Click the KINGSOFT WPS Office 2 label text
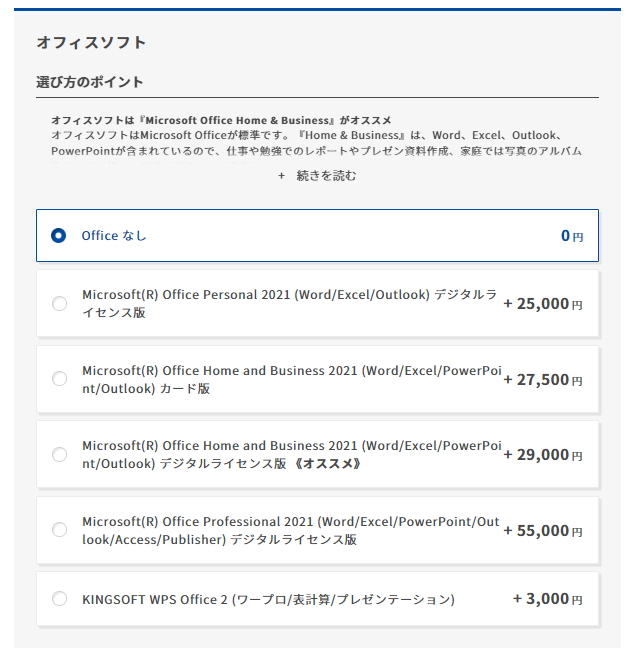Viewport: 637px width, 656px height. [x=268, y=599]
